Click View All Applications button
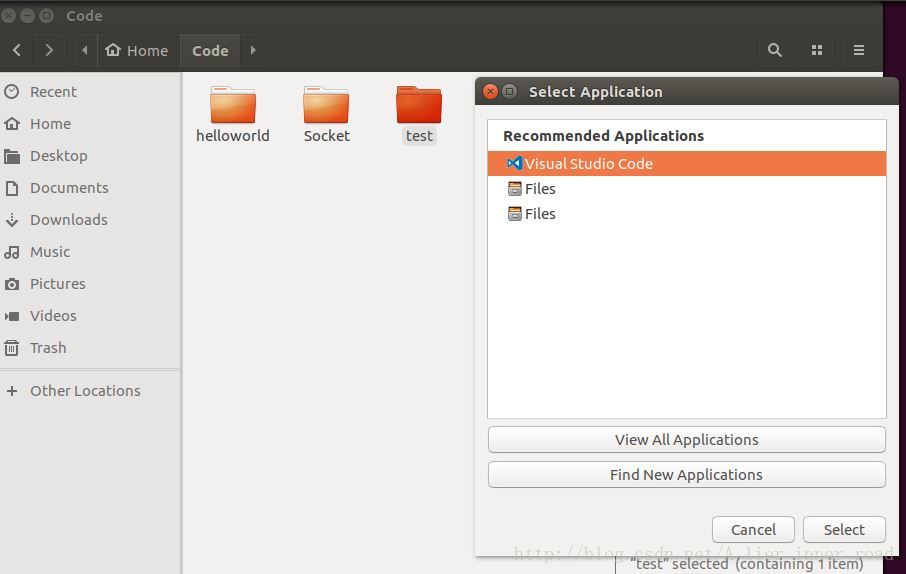906x574 pixels. 686,440
